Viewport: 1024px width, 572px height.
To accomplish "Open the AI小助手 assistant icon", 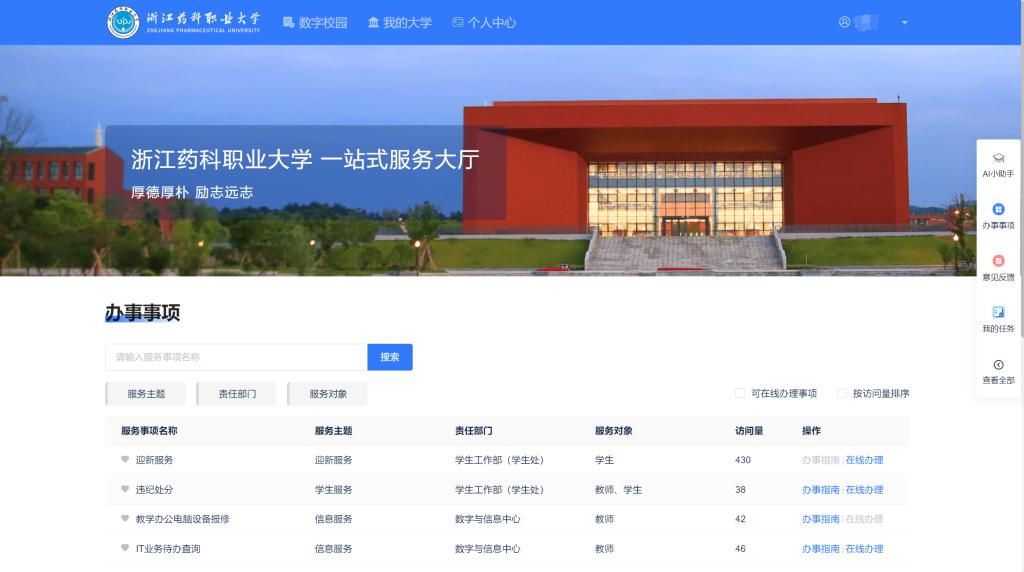I will (998, 159).
